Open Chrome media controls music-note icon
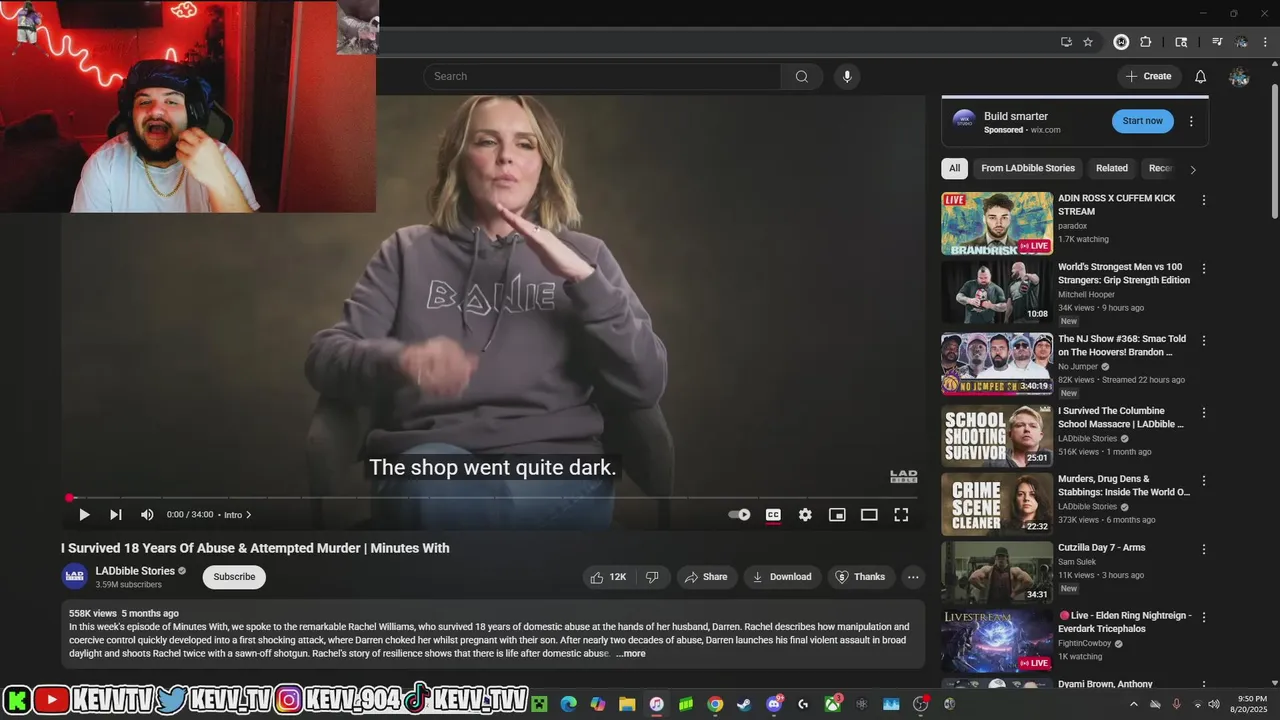The height and width of the screenshot is (720, 1280). coord(1217,42)
